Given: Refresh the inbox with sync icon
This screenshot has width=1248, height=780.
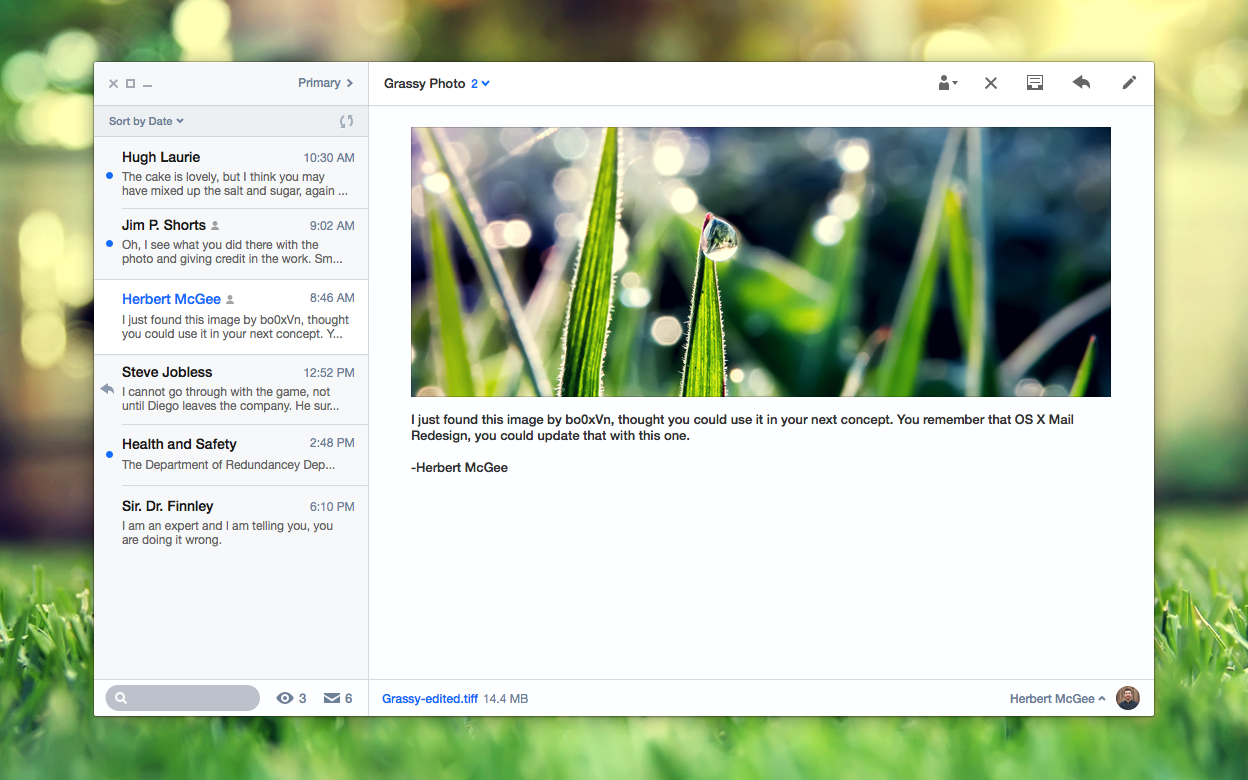Looking at the screenshot, I should 347,121.
